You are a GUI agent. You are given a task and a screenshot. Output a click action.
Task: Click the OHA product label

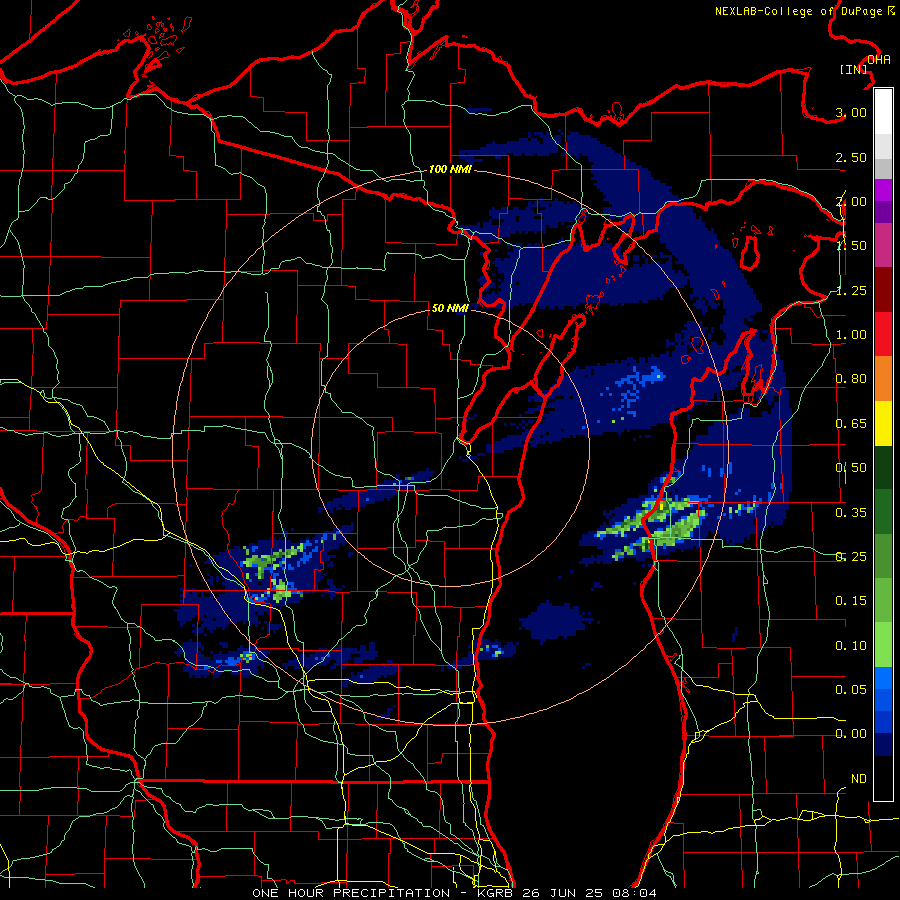point(879,60)
